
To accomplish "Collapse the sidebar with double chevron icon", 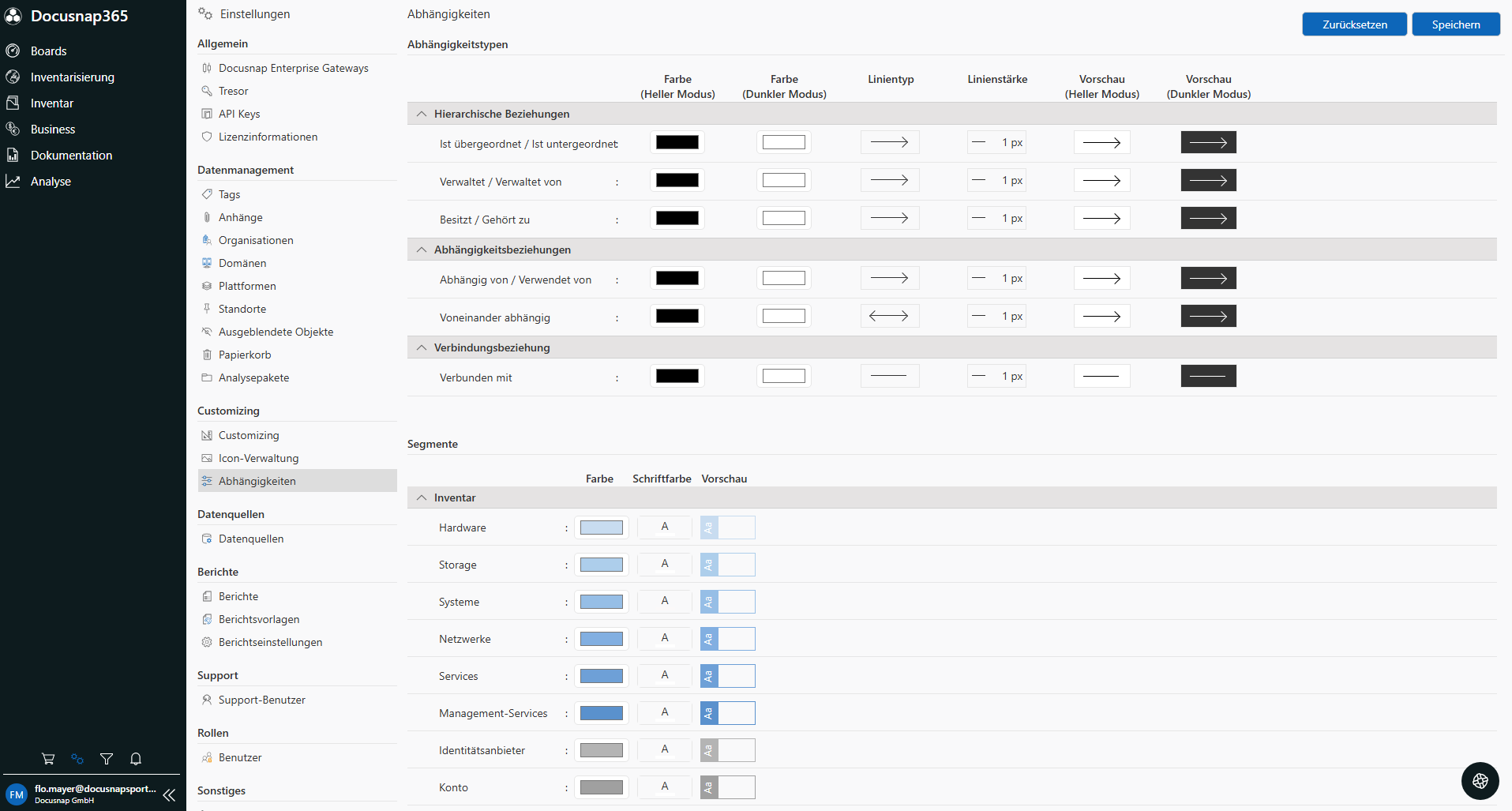I will tap(169, 795).
